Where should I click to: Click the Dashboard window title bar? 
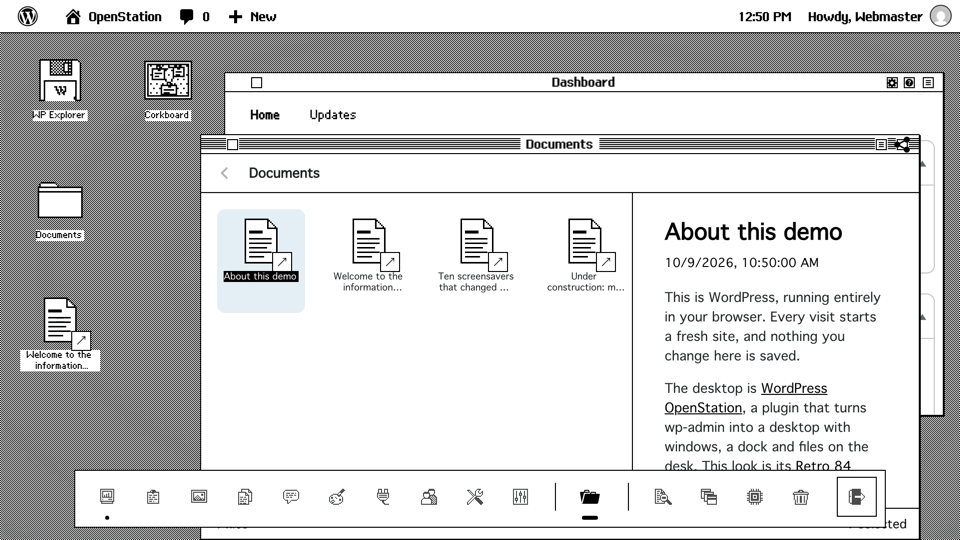[x=583, y=83]
